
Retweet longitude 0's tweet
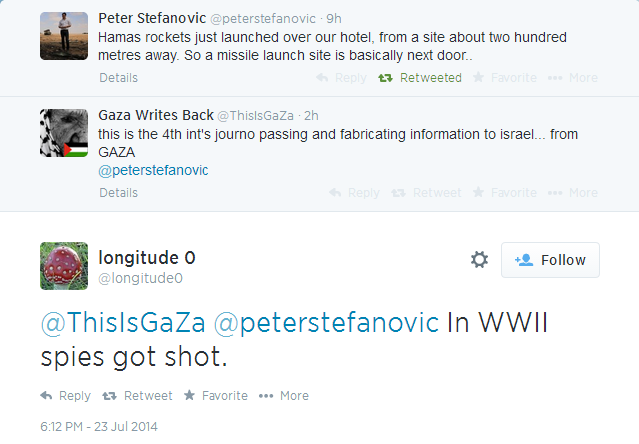click(x=138, y=396)
